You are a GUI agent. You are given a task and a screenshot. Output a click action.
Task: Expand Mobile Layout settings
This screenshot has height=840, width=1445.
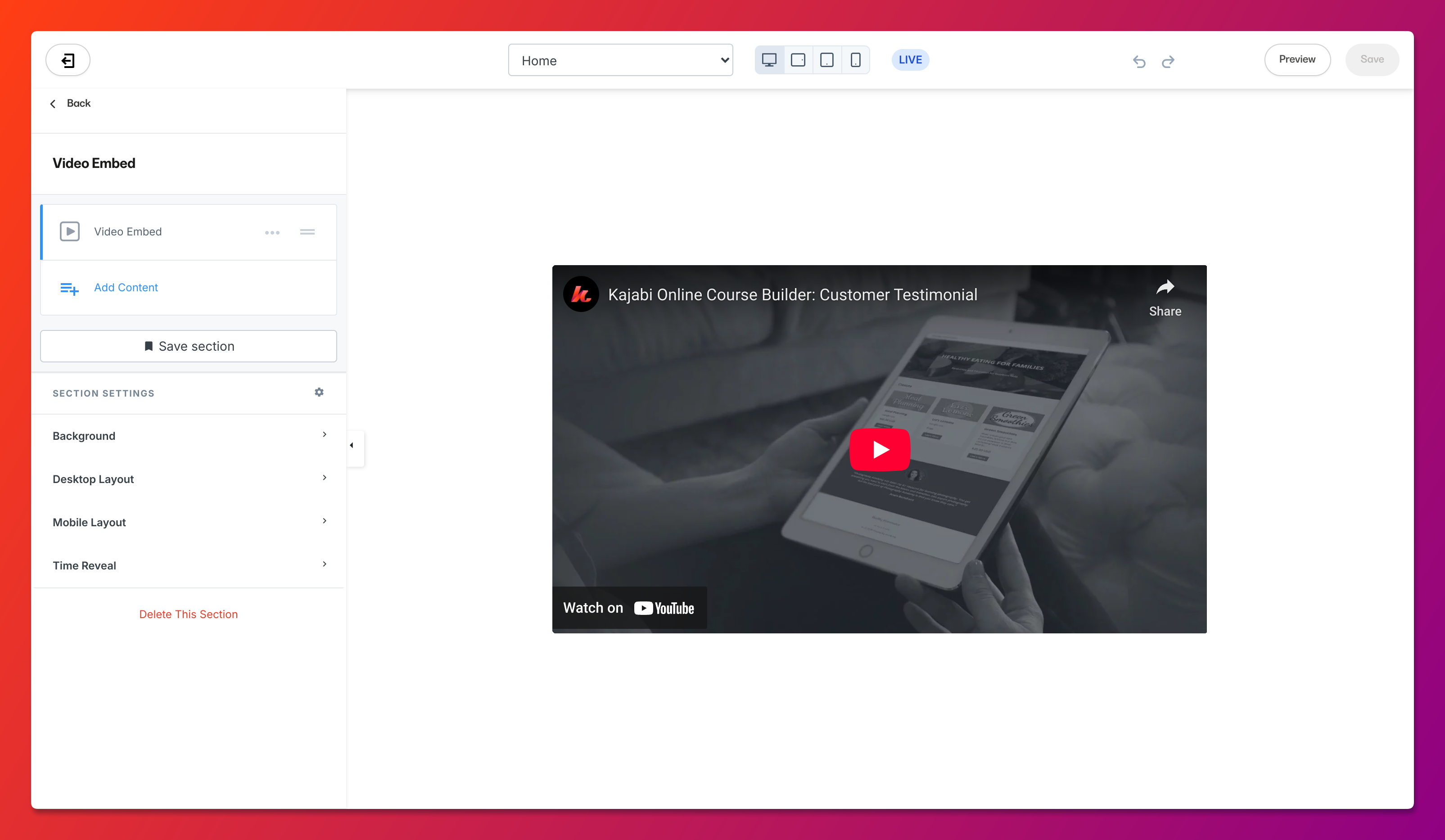(189, 522)
